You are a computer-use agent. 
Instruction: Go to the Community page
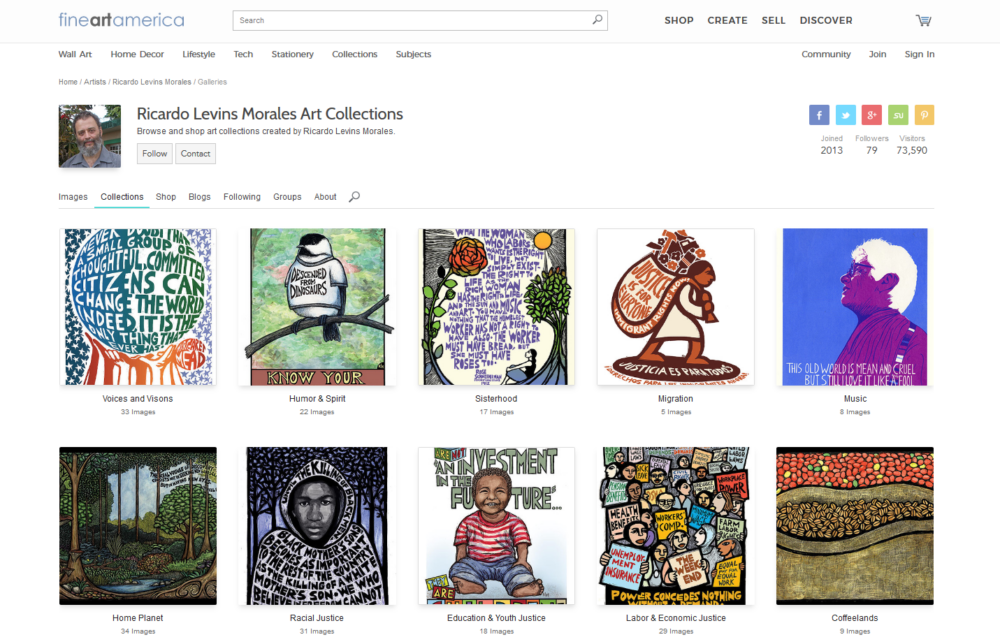tap(826, 54)
